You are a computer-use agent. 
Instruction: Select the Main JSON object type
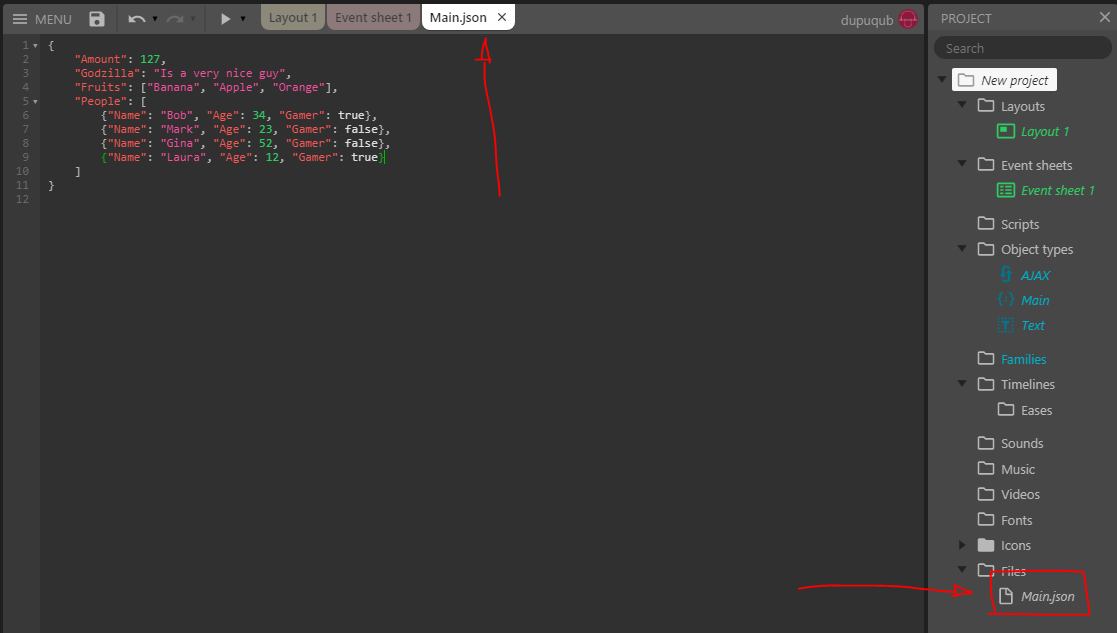(1035, 300)
